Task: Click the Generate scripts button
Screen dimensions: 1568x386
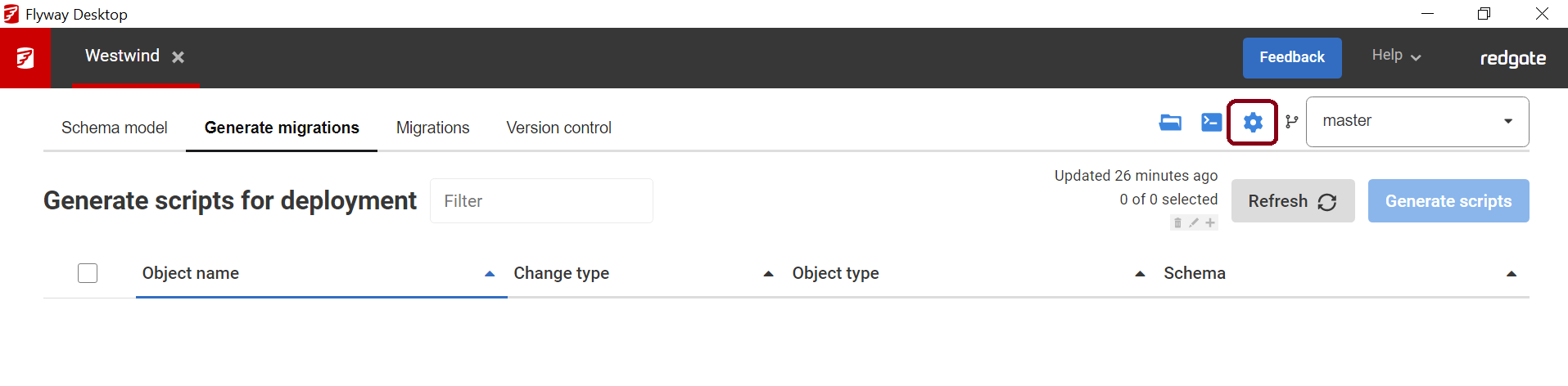Action: point(1448,201)
